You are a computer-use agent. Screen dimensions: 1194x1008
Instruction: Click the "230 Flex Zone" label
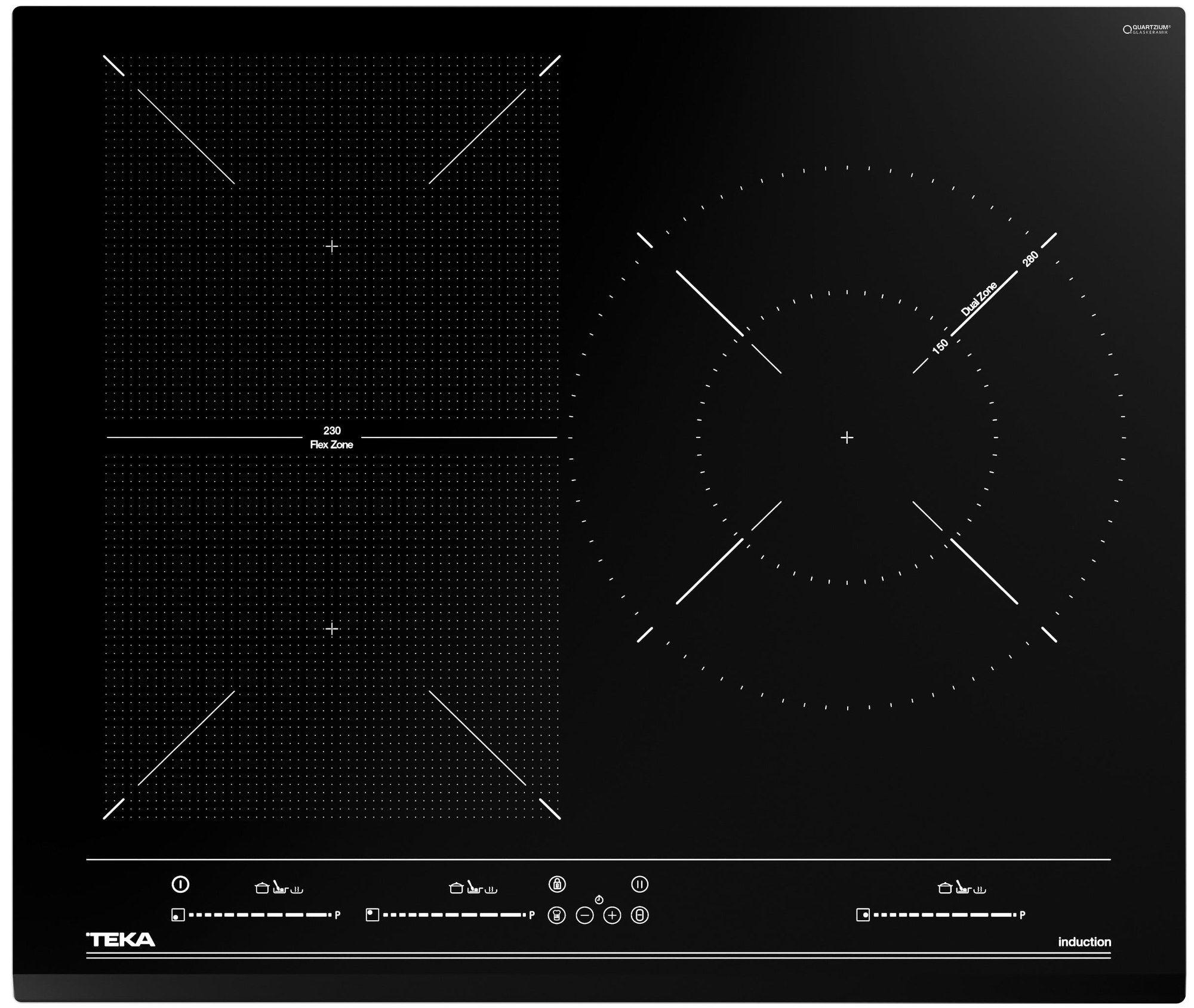pos(331,437)
